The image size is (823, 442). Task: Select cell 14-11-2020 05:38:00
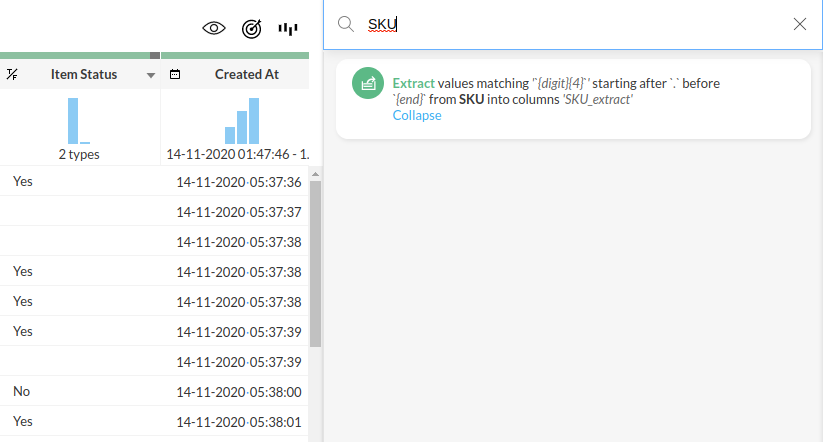click(x=239, y=392)
